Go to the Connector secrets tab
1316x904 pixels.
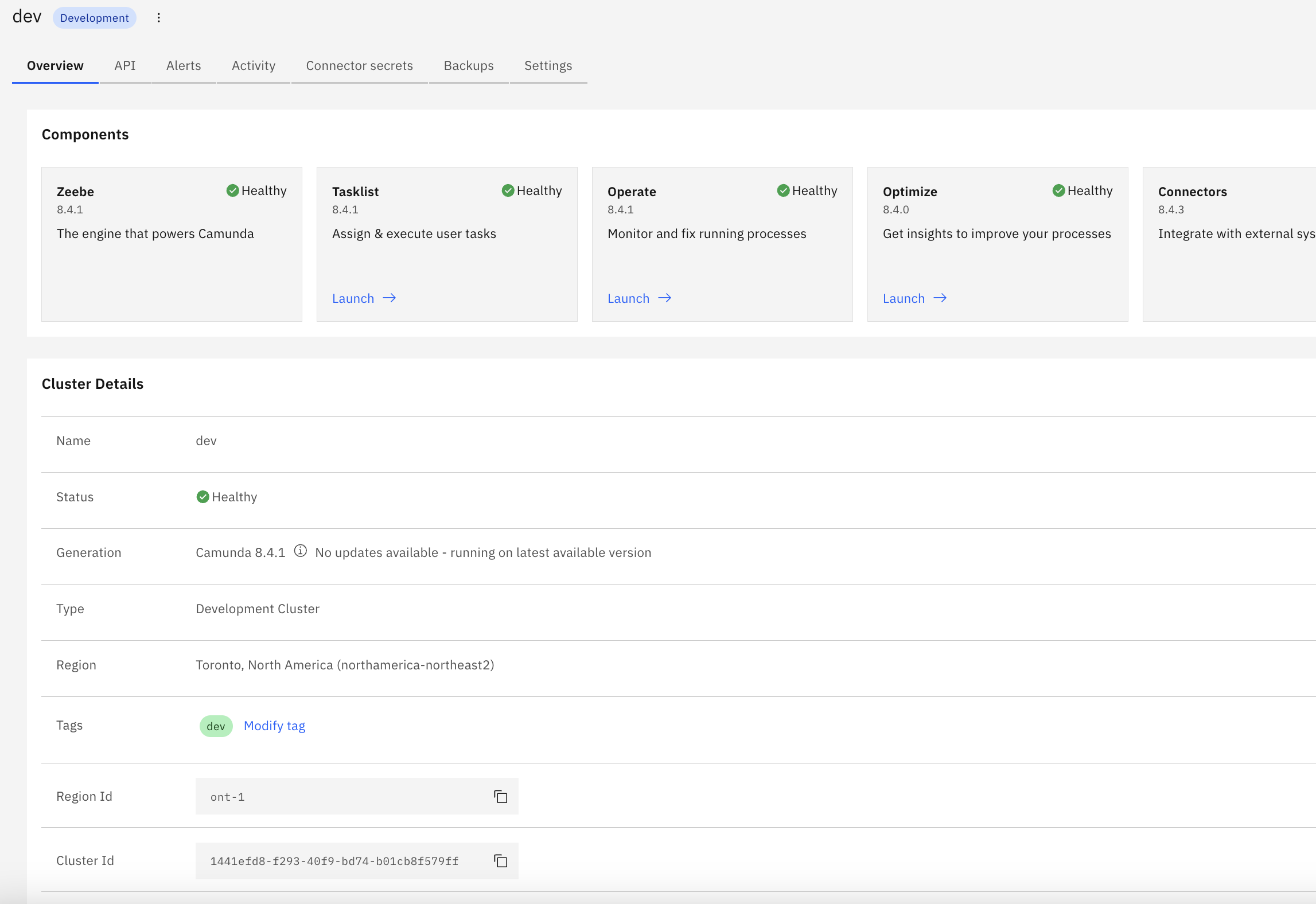359,66
